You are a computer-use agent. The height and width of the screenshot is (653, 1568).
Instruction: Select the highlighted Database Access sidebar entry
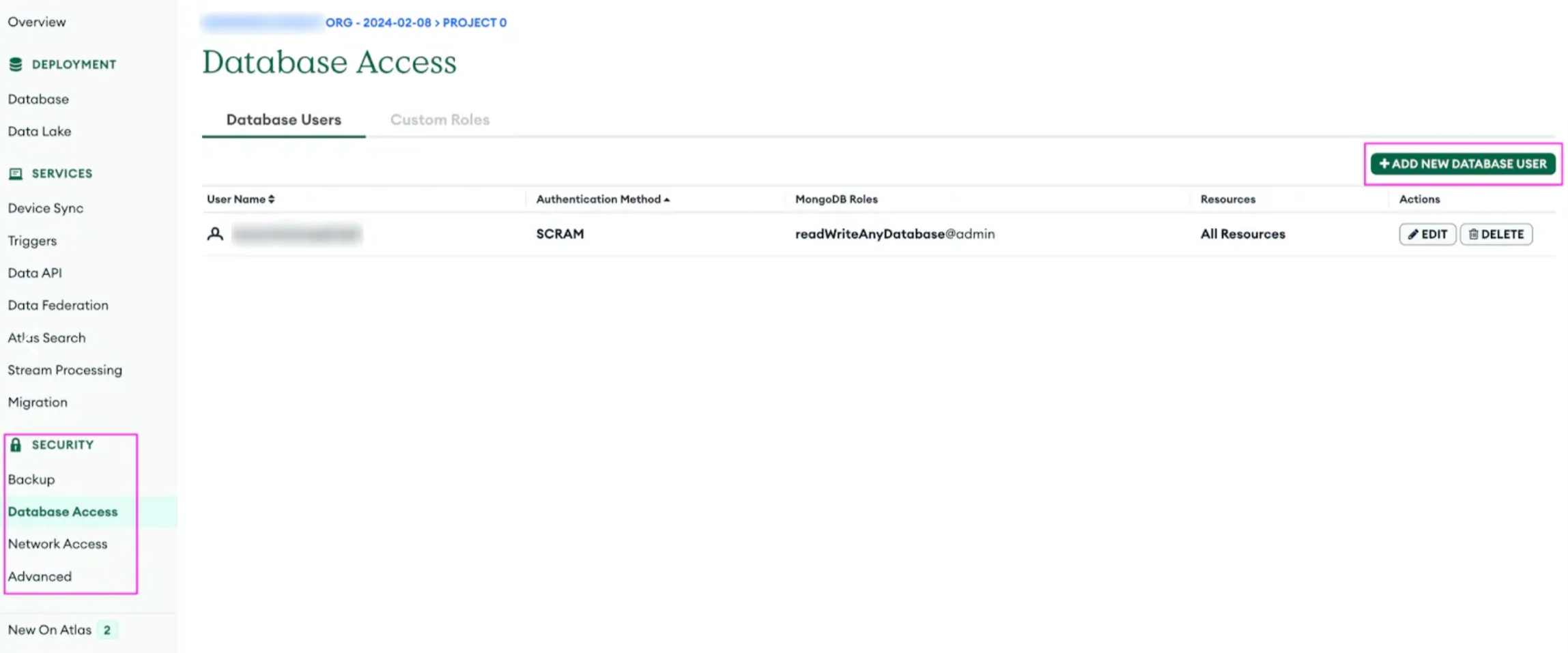point(62,511)
